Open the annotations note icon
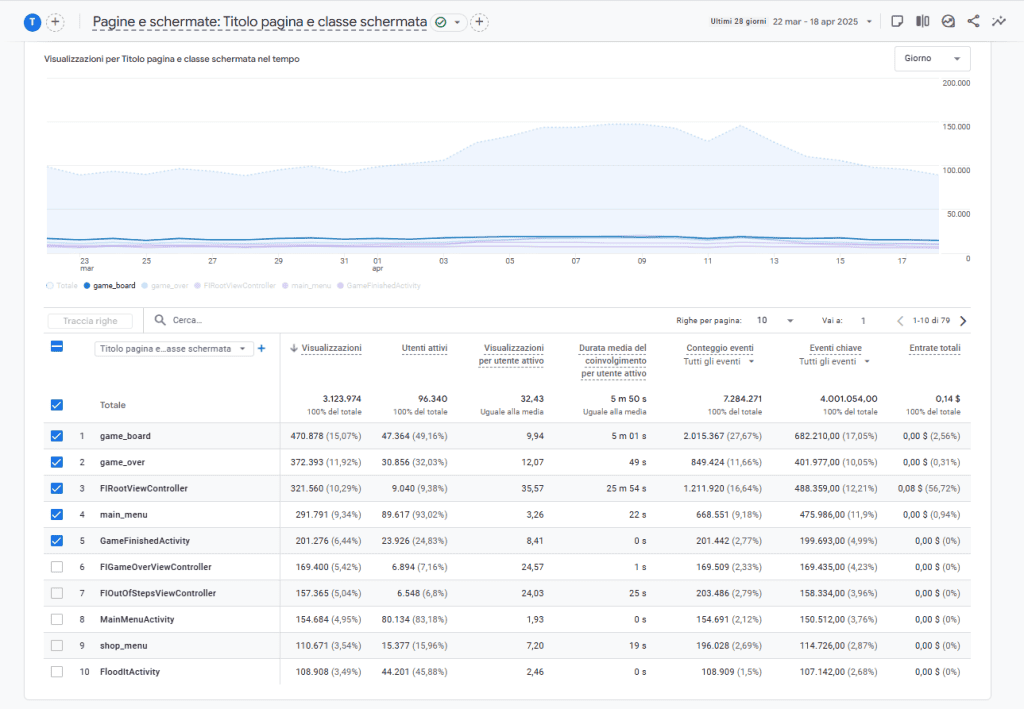Screen dimensions: 1024x709 [897, 22]
